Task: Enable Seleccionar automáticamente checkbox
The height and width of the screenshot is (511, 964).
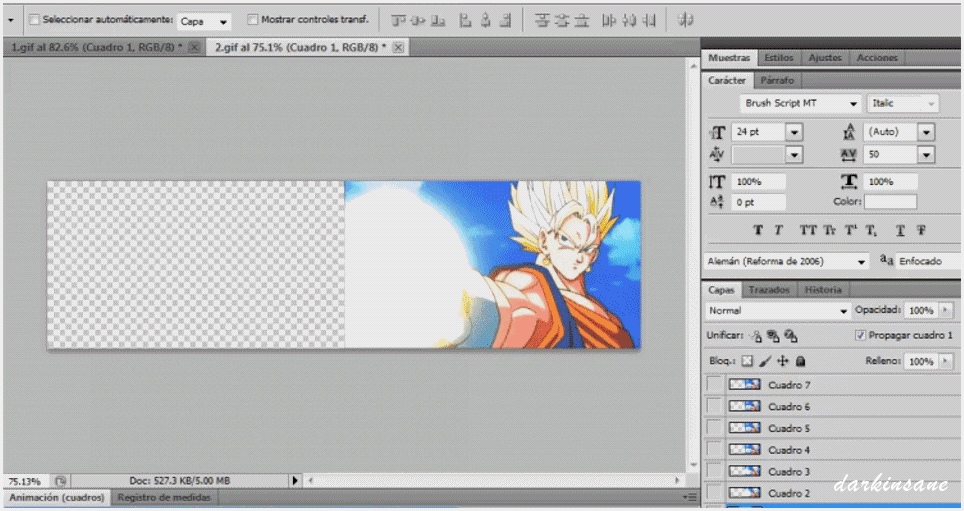Action: [34, 20]
